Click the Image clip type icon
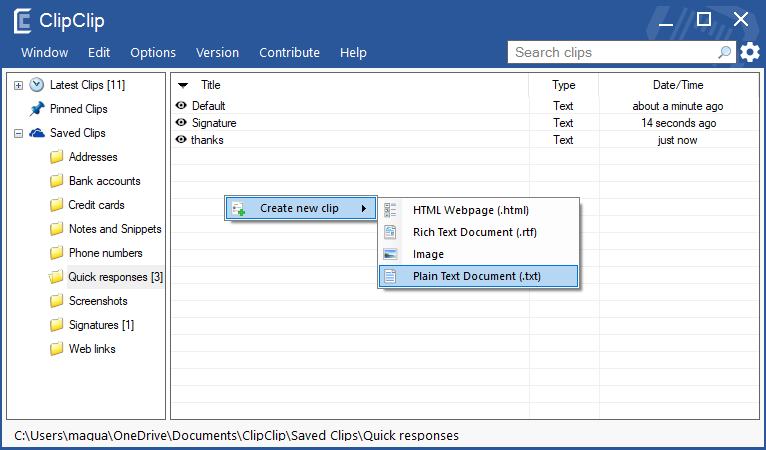Image resolution: width=766 pixels, height=450 pixels. (391, 254)
